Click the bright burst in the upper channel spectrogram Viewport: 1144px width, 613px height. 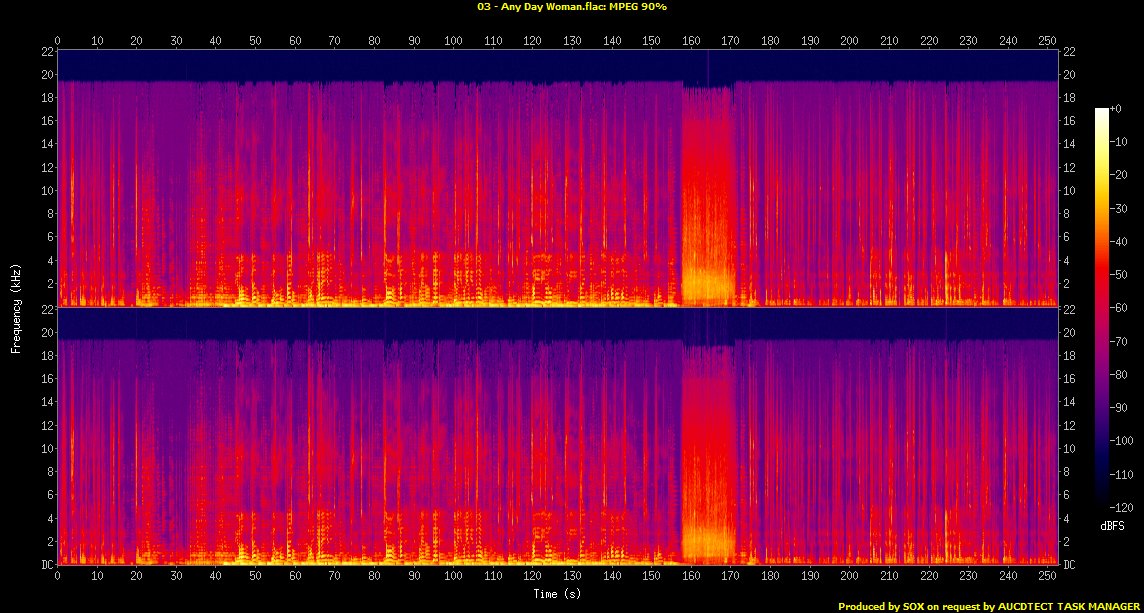coord(708,200)
